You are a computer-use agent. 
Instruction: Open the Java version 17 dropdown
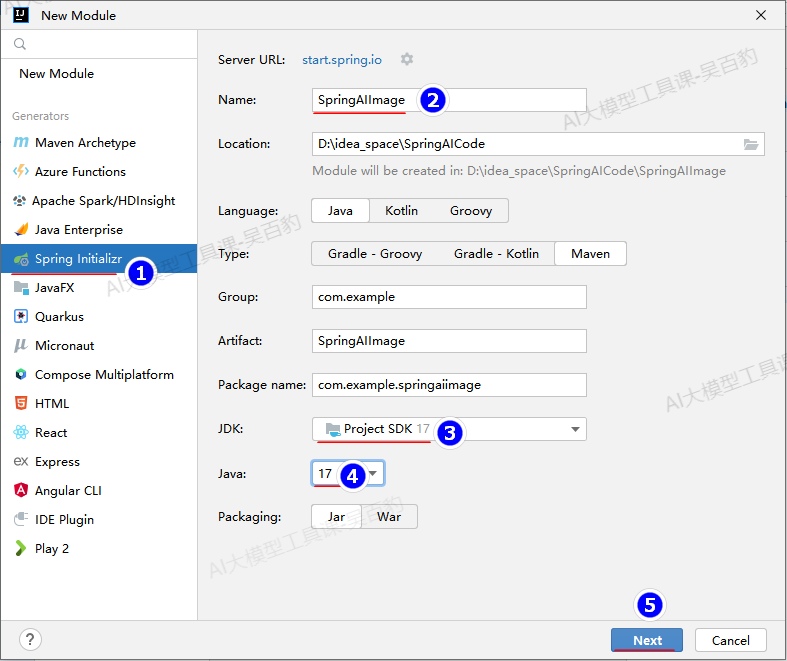coord(348,474)
